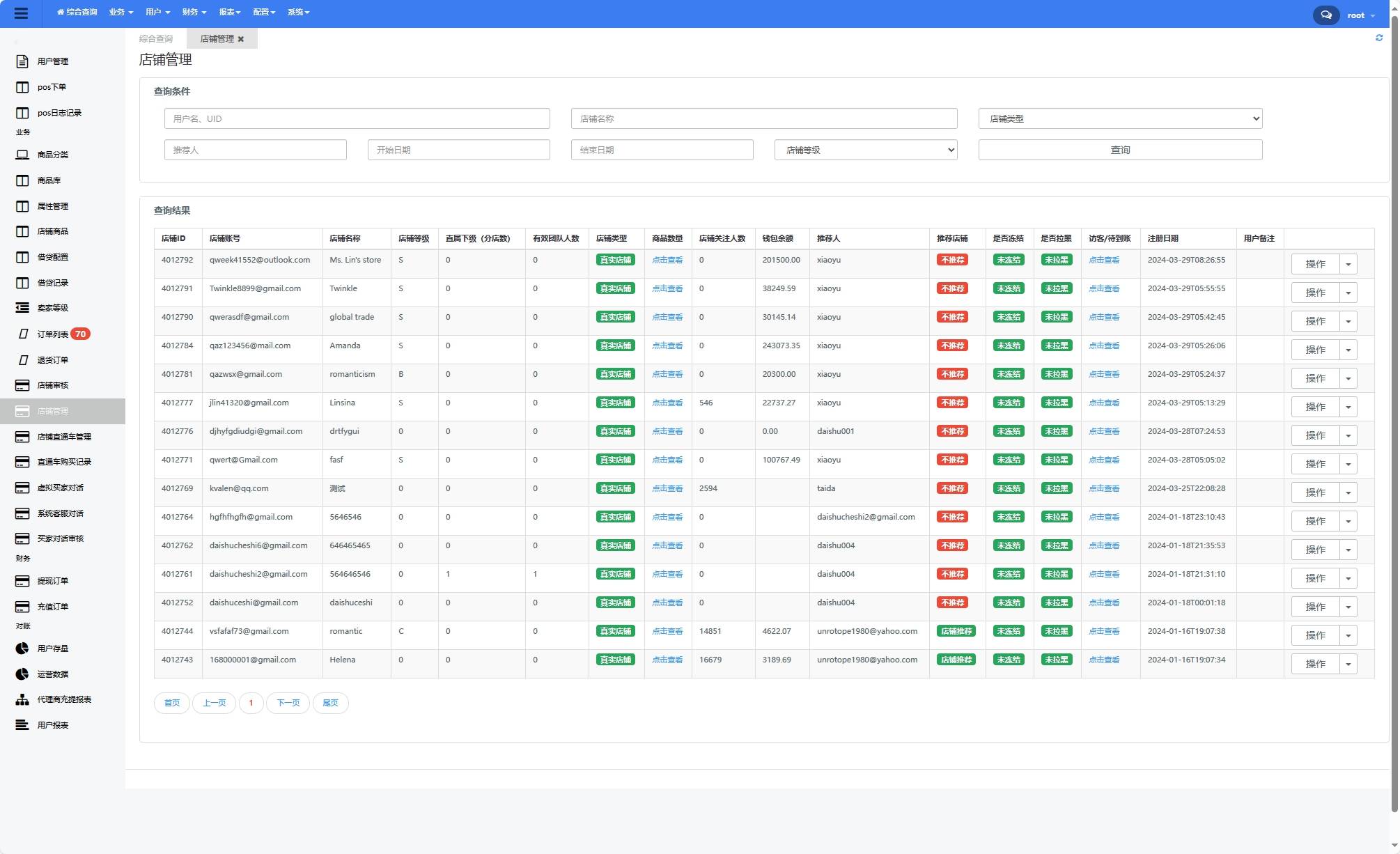Toggle 是否冻结 status for store 4012784
The width and height of the screenshot is (1400, 854).
click(x=1008, y=346)
